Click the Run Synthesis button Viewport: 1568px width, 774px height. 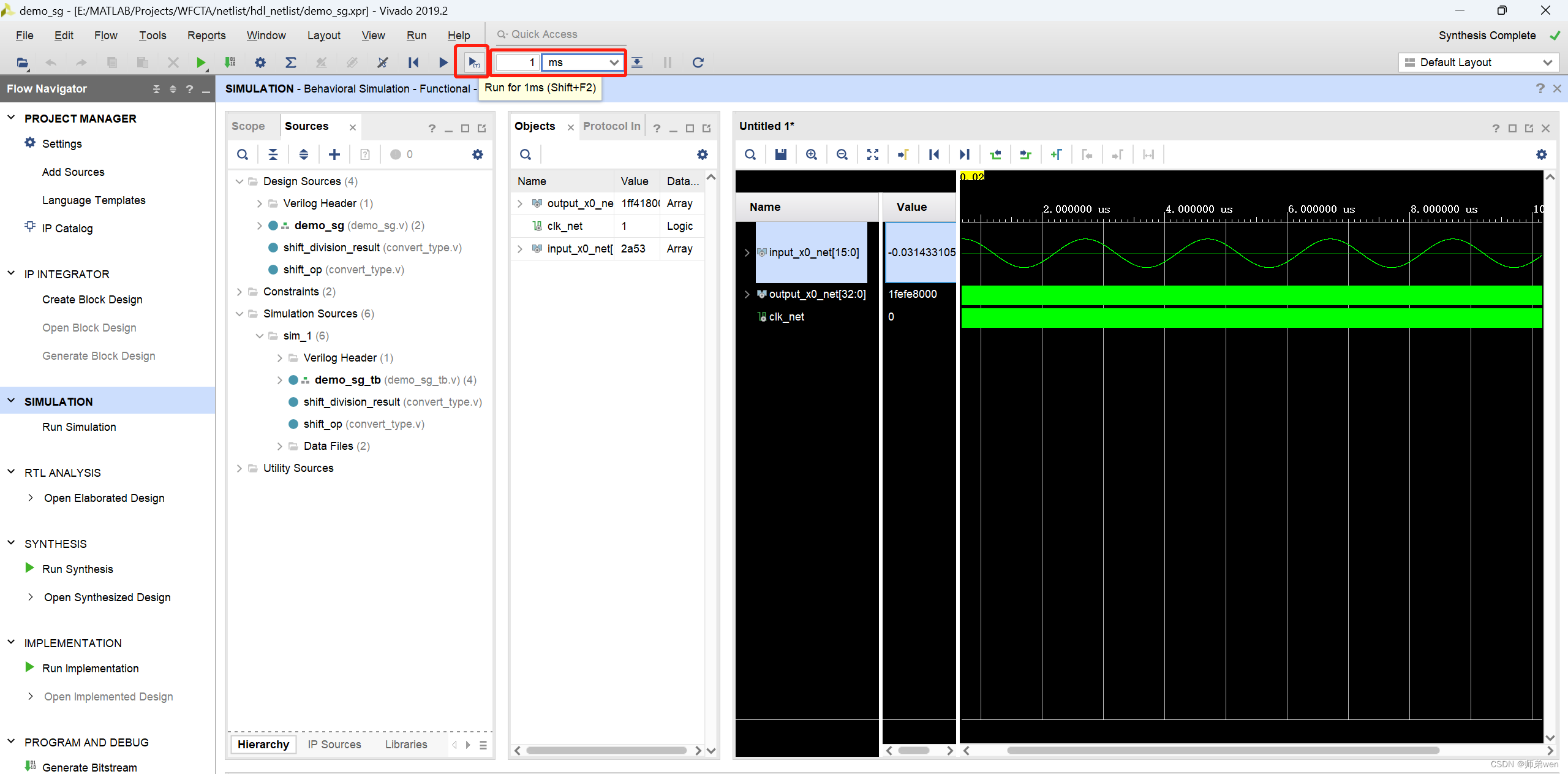click(x=78, y=568)
